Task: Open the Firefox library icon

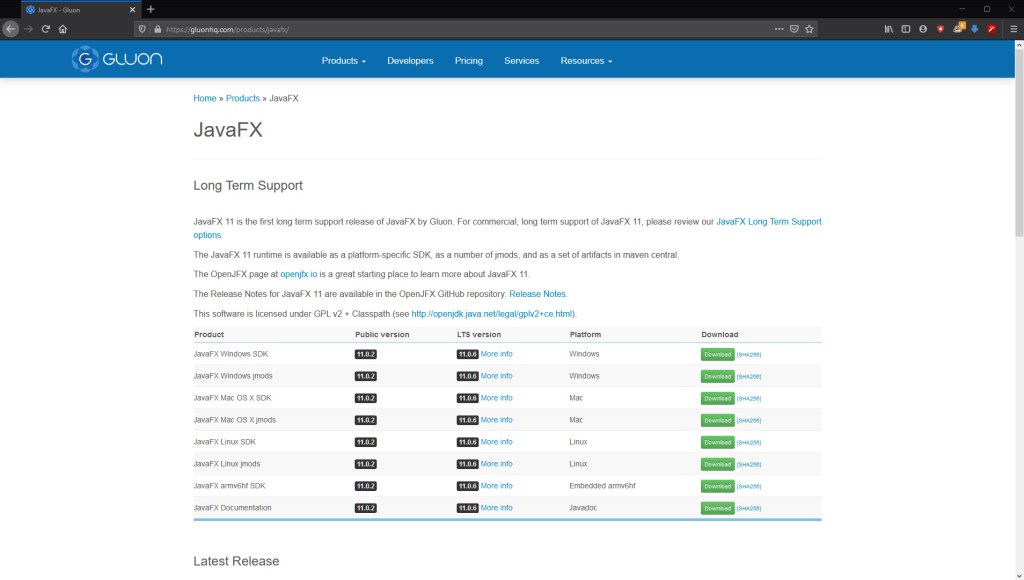Action: (x=888, y=29)
